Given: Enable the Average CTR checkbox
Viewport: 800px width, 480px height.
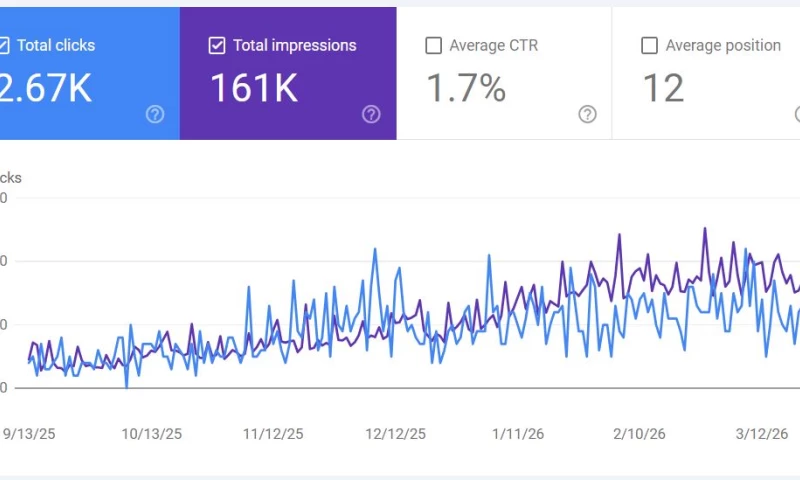Looking at the screenshot, I should (433, 45).
